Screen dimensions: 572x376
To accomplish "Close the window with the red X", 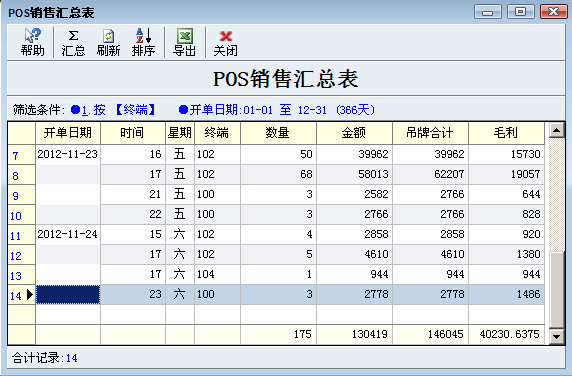I will click(x=553, y=12).
